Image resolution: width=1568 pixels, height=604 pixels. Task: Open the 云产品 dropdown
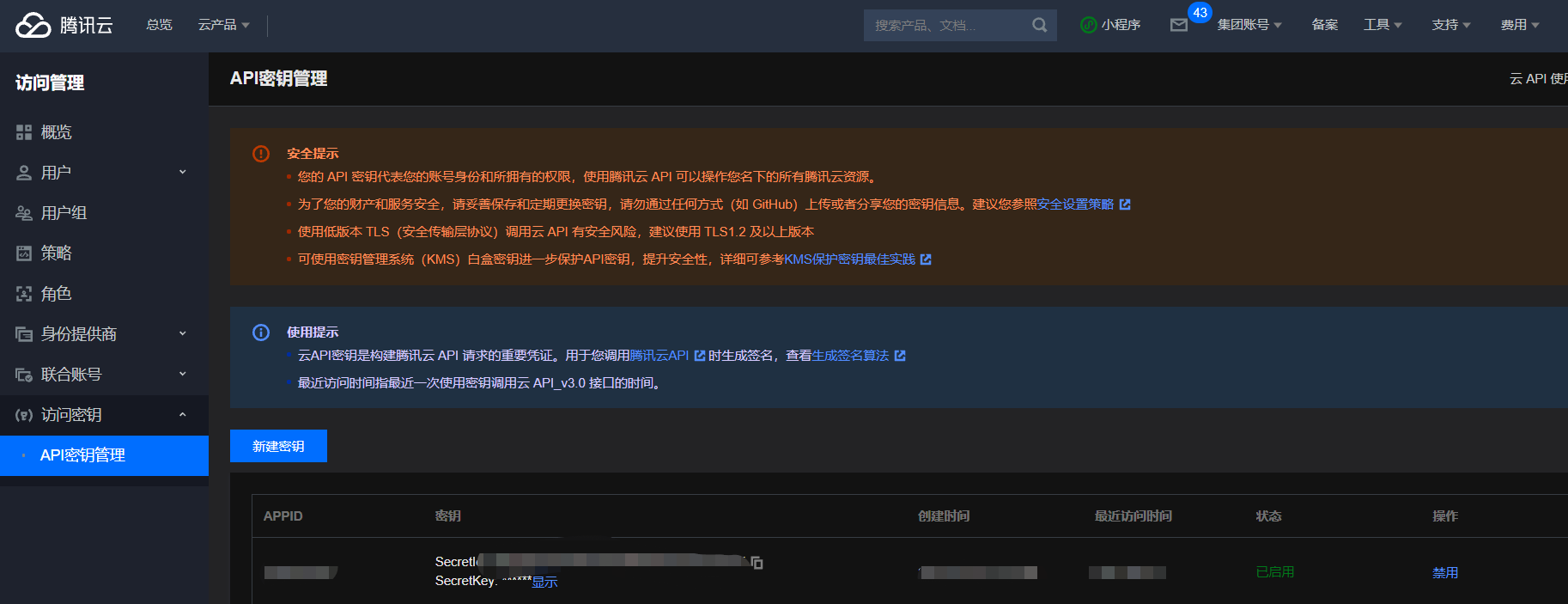[x=224, y=25]
